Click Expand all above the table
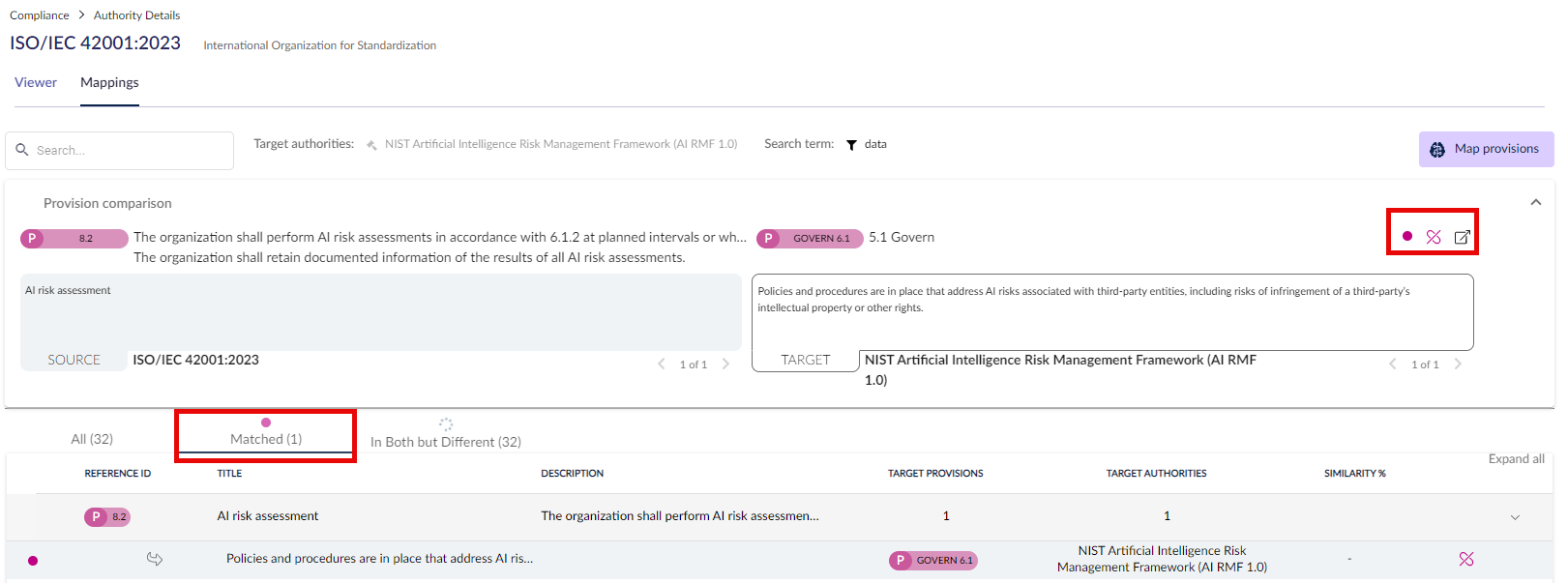The height and width of the screenshot is (583, 1568). [x=1516, y=459]
